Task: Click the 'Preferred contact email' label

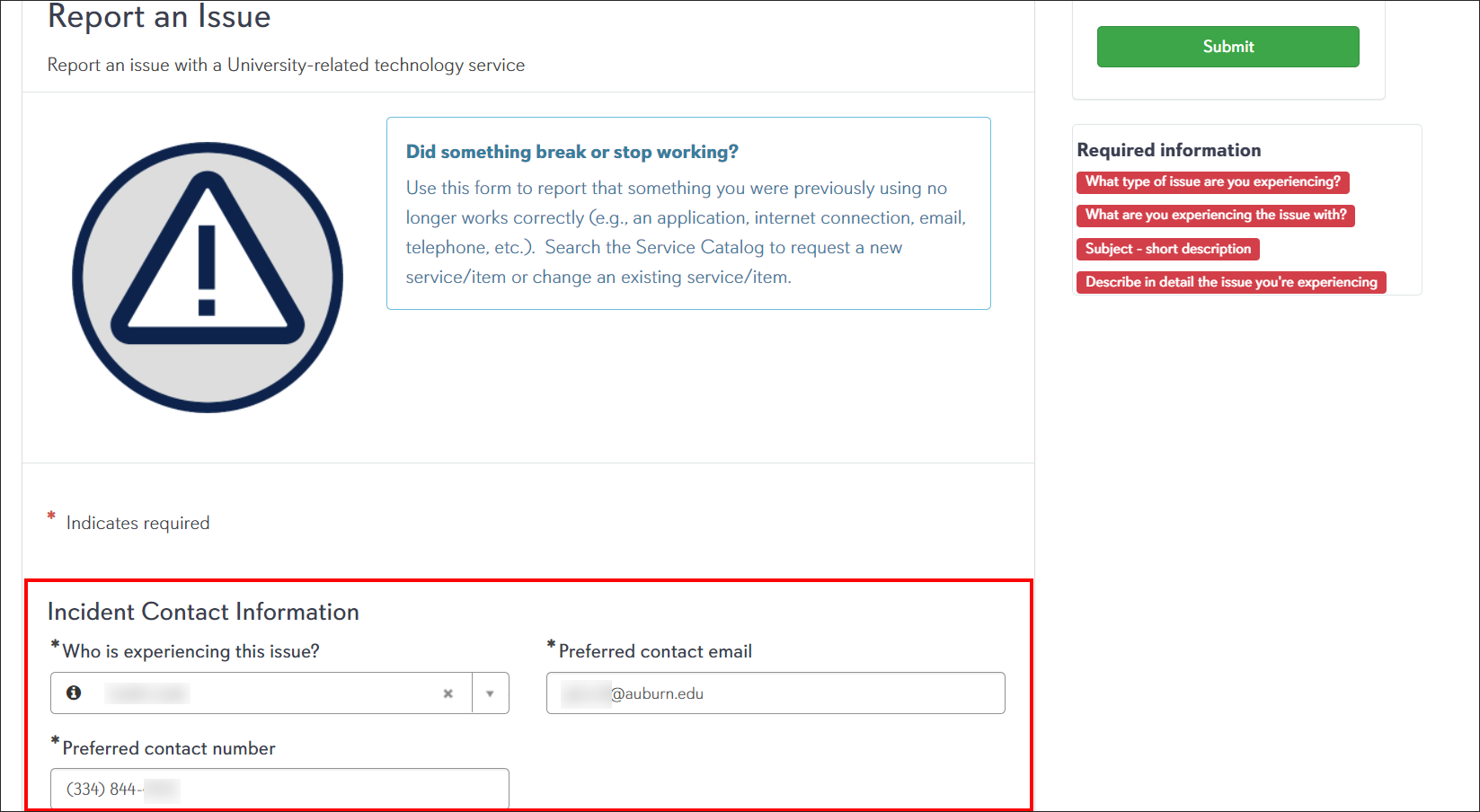Action: point(655,651)
